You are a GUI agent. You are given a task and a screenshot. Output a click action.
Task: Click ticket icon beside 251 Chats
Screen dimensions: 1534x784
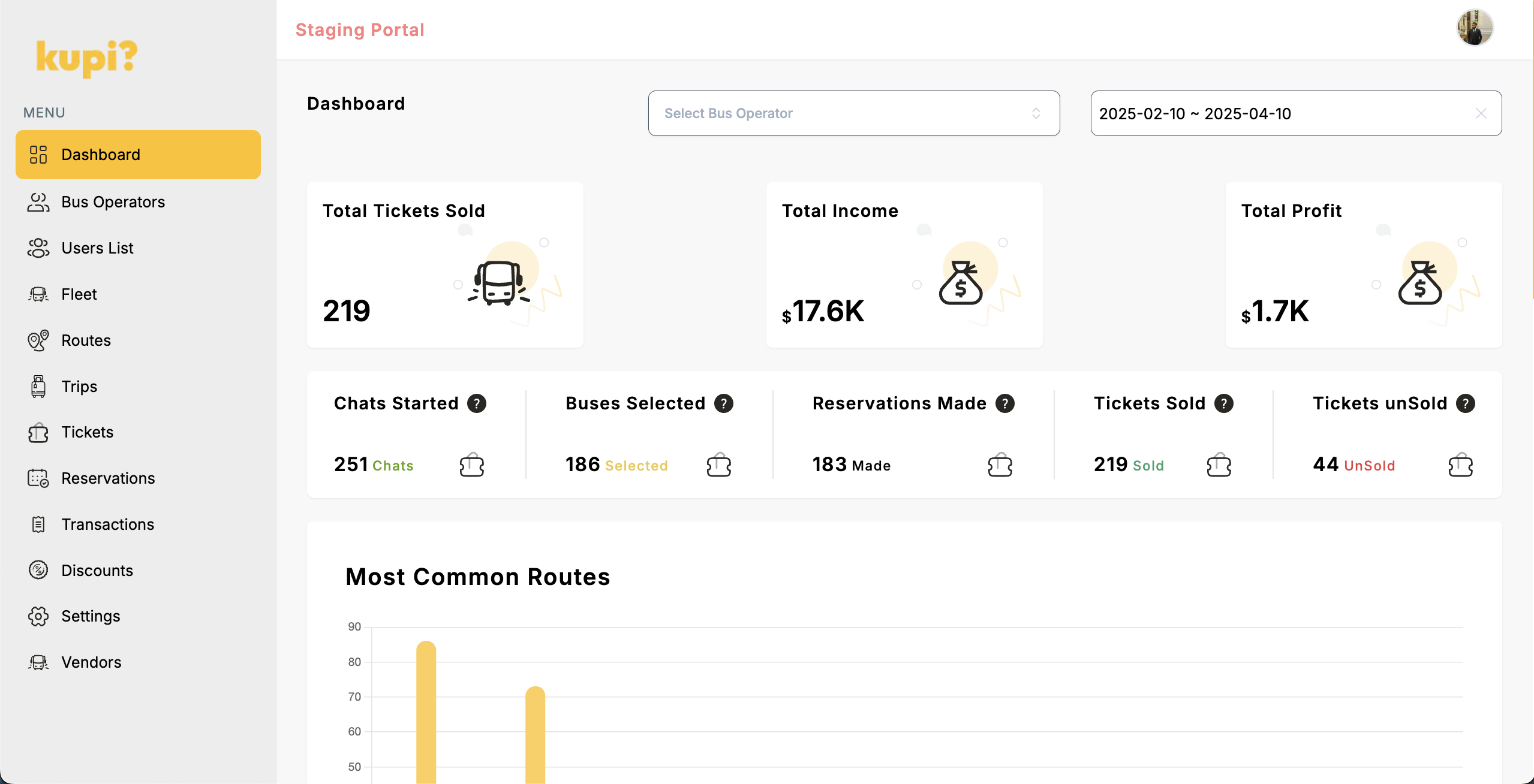472,465
